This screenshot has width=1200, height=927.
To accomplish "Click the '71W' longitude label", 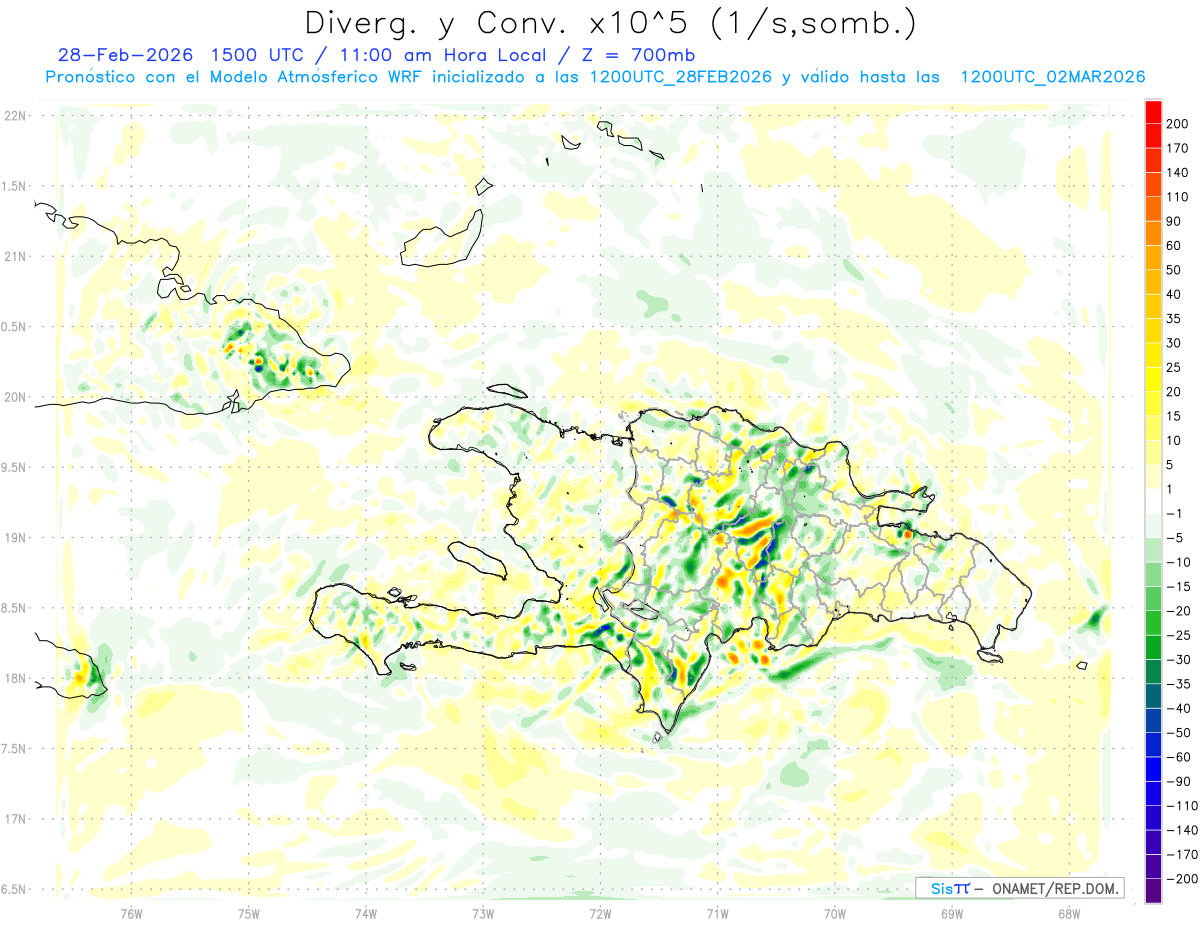I will 717,913.
